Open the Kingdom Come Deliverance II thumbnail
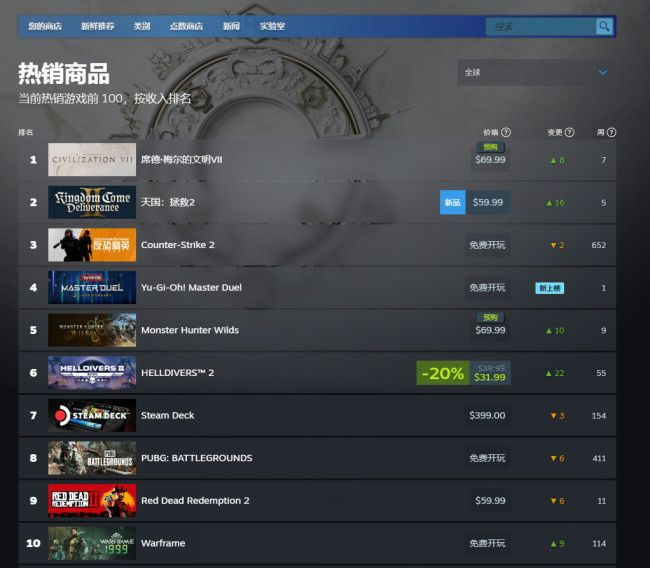 pyautogui.click(x=92, y=202)
